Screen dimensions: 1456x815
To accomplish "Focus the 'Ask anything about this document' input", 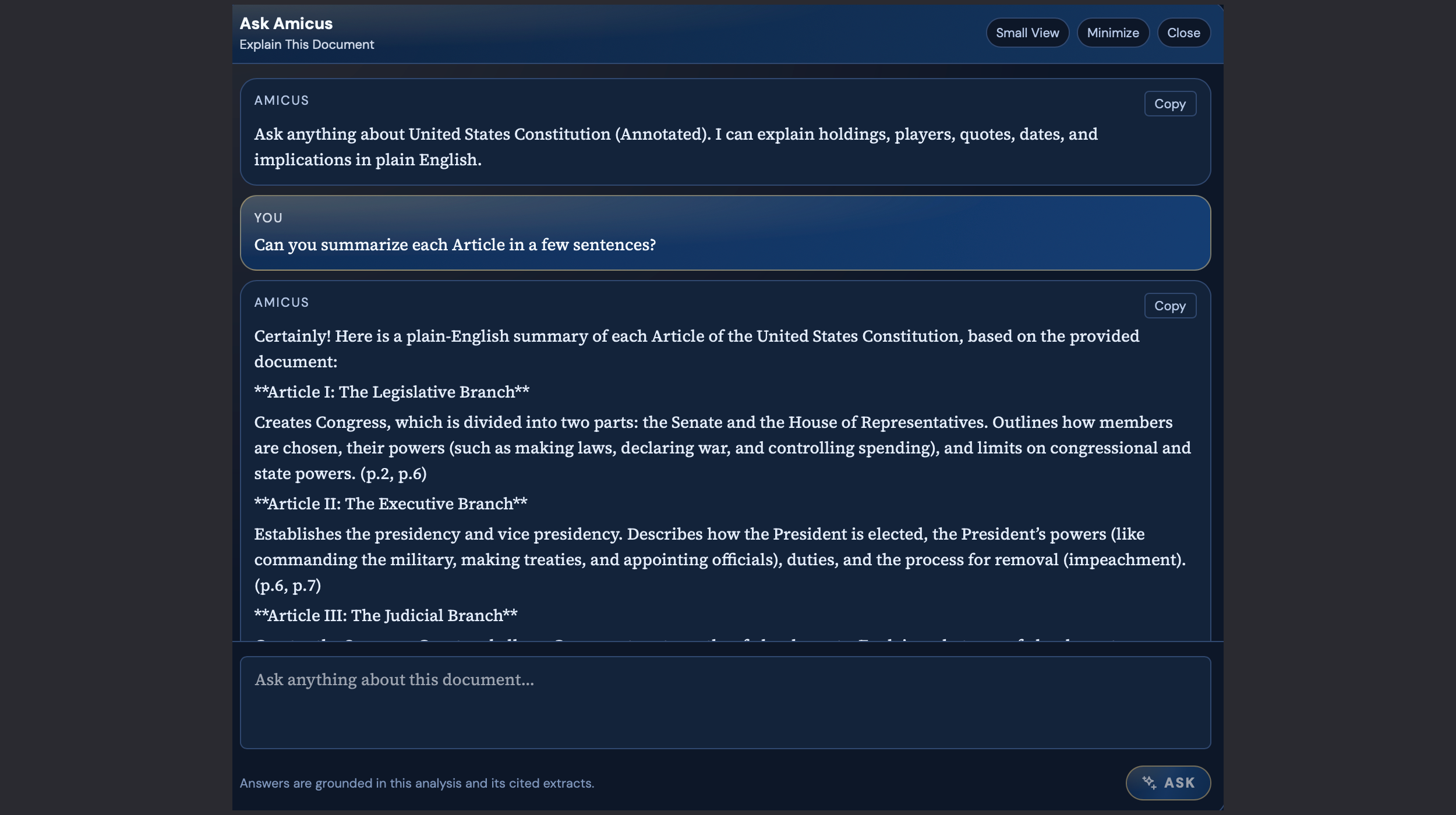I will [x=725, y=702].
